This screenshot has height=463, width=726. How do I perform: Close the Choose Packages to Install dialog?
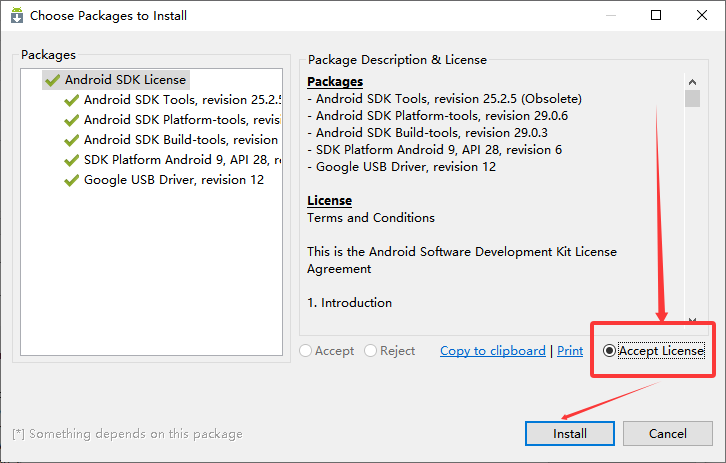[x=701, y=15]
